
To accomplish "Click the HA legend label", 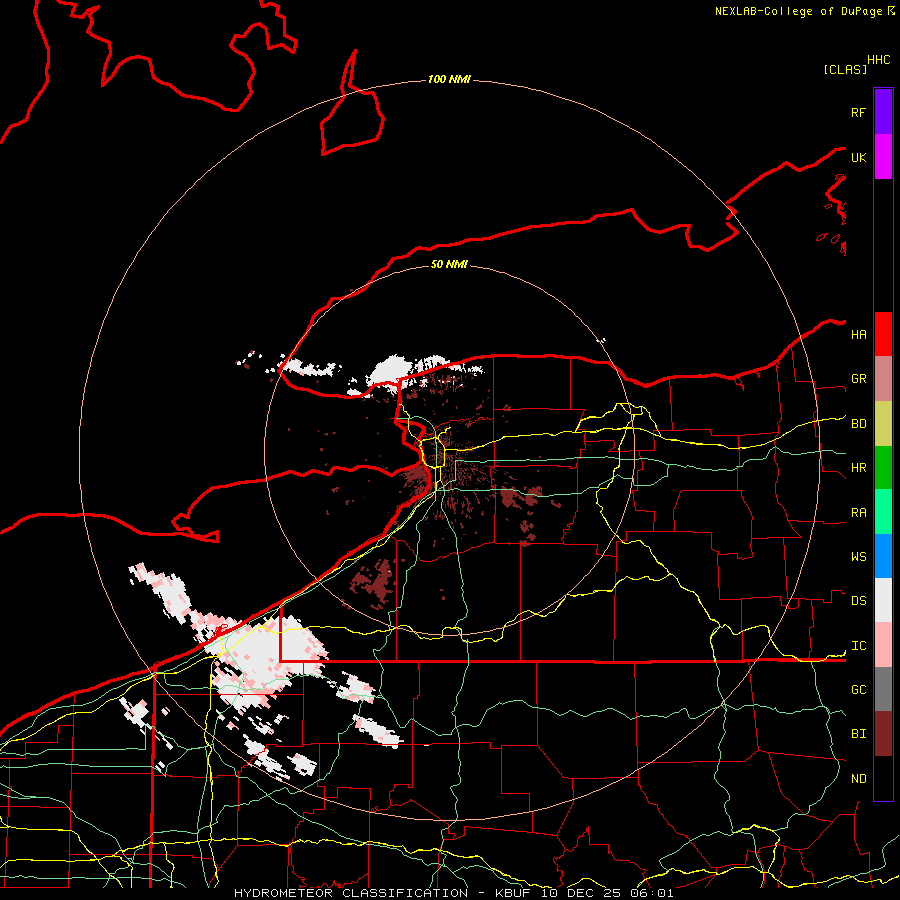I will (x=858, y=334).
